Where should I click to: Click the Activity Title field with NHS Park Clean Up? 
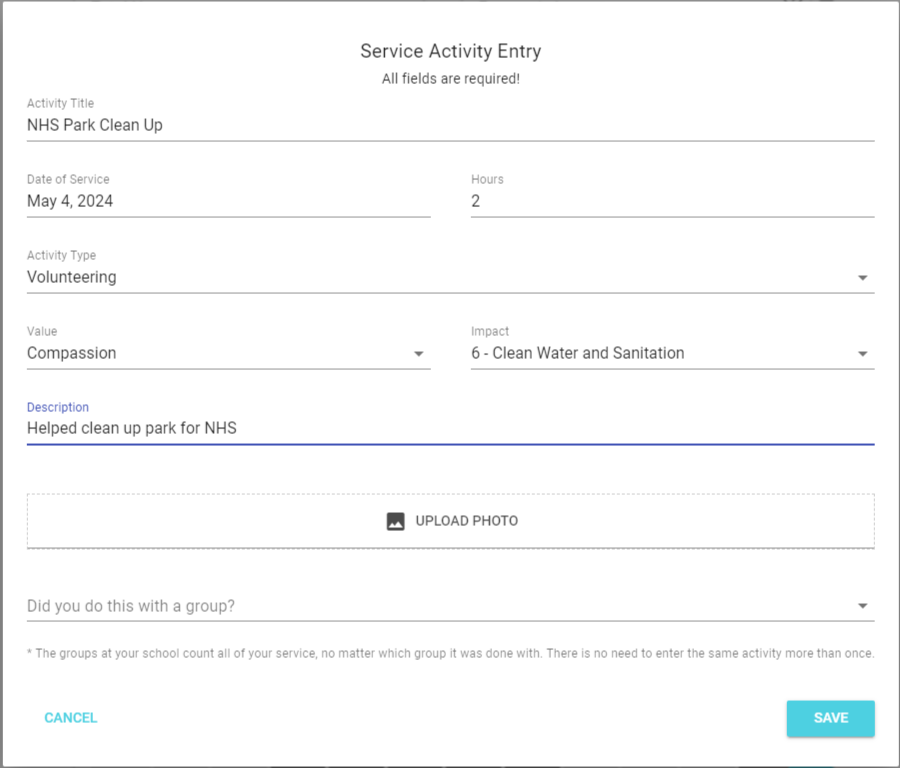click(x=450, y=126)
